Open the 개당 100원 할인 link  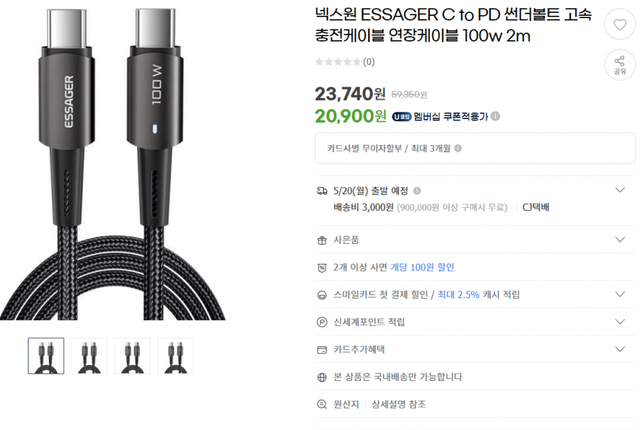coord(422,267)
